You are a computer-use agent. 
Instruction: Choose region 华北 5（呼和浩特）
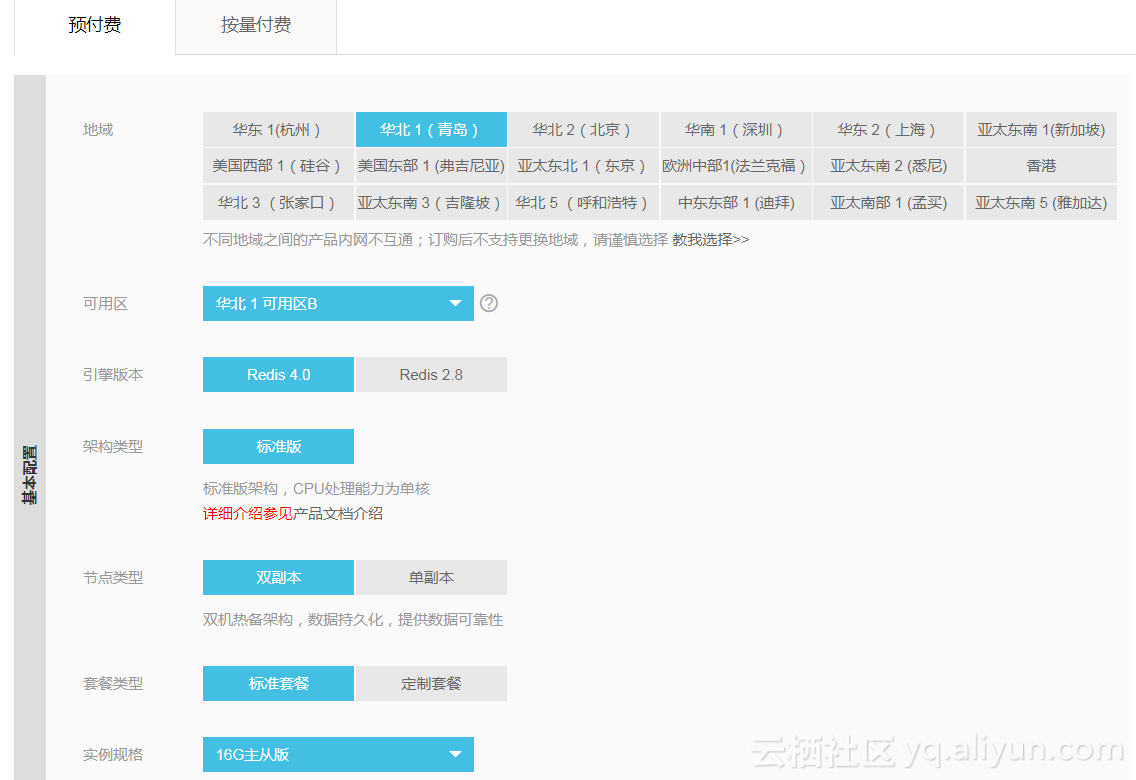pyautogui.click(x=583, y=203)
